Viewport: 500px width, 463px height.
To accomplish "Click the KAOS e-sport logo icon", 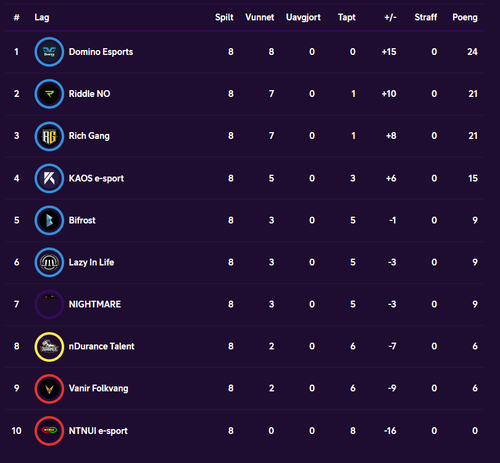I will coord(49,178).
